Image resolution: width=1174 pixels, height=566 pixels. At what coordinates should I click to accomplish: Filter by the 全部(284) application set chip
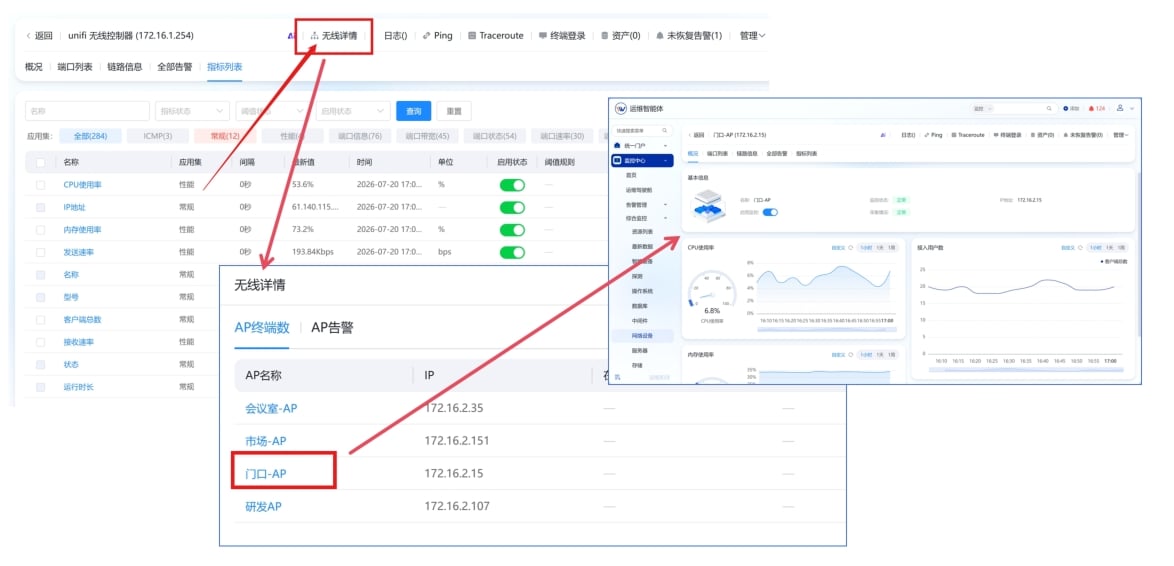tap(91, 136)
